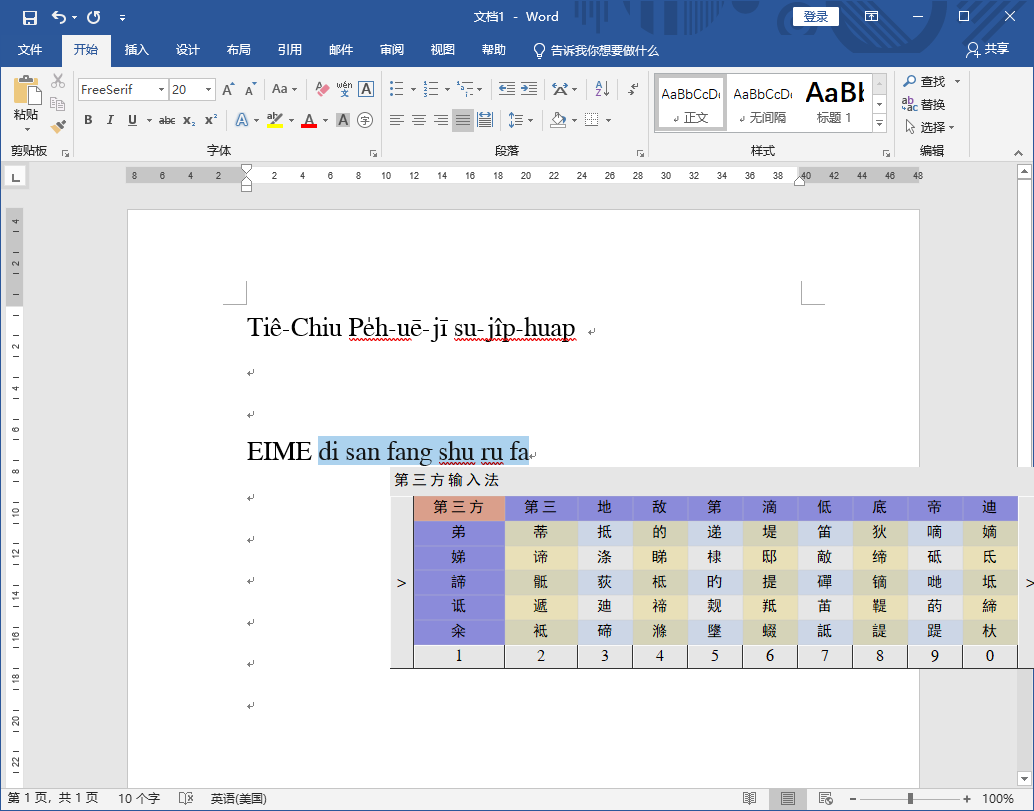
Task: Open line spacing dropdown
Action: coord(520,120)
